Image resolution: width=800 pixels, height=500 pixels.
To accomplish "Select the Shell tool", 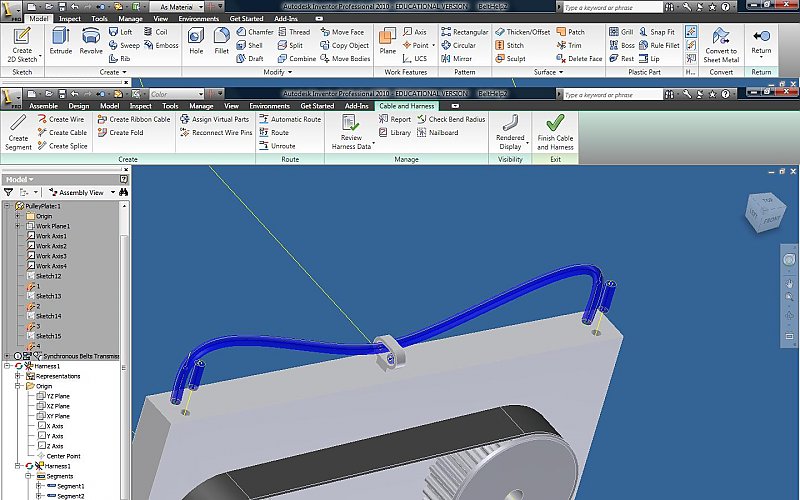I will tap(249, 45).
